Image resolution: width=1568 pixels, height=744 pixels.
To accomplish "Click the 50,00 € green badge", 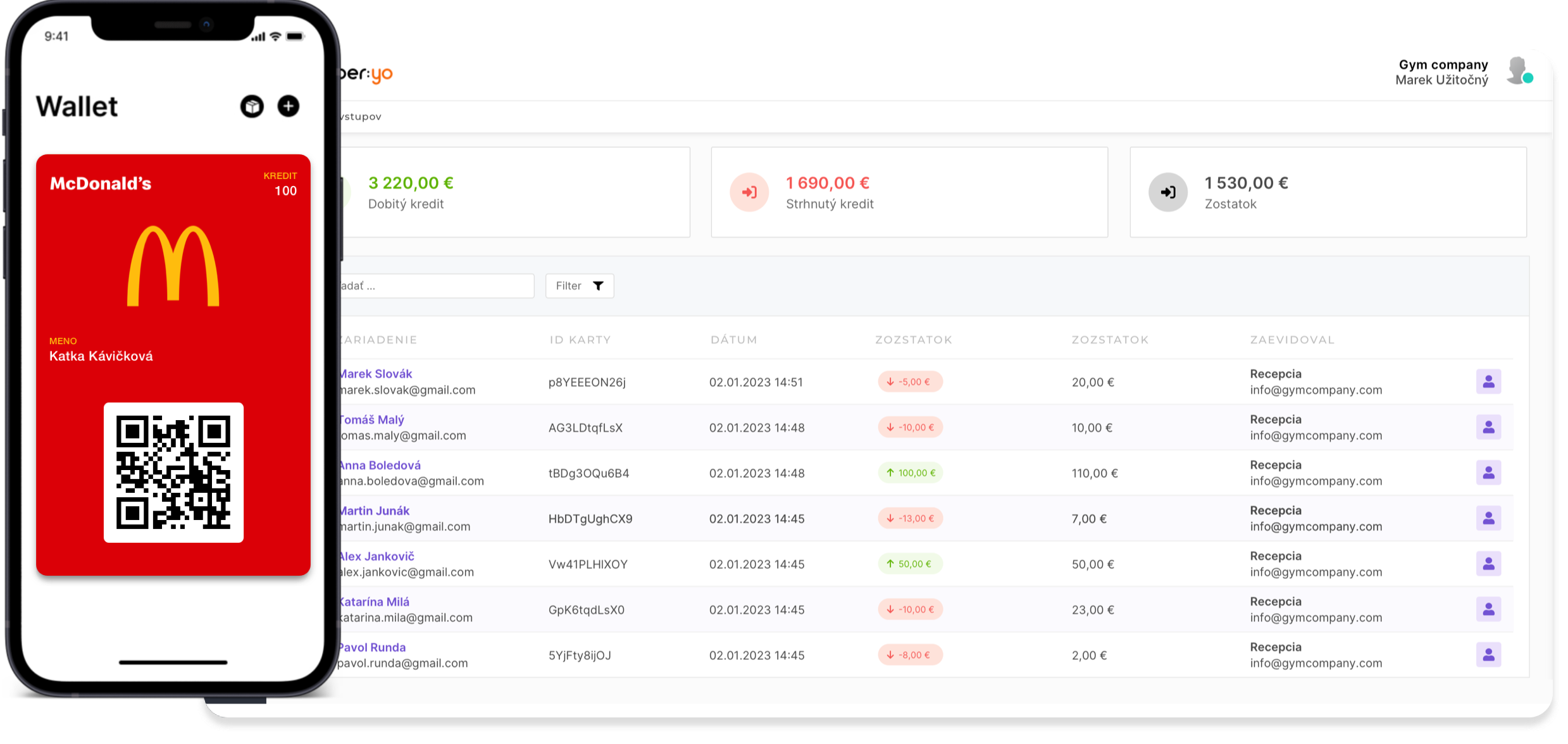I will (x=910, y=564).
